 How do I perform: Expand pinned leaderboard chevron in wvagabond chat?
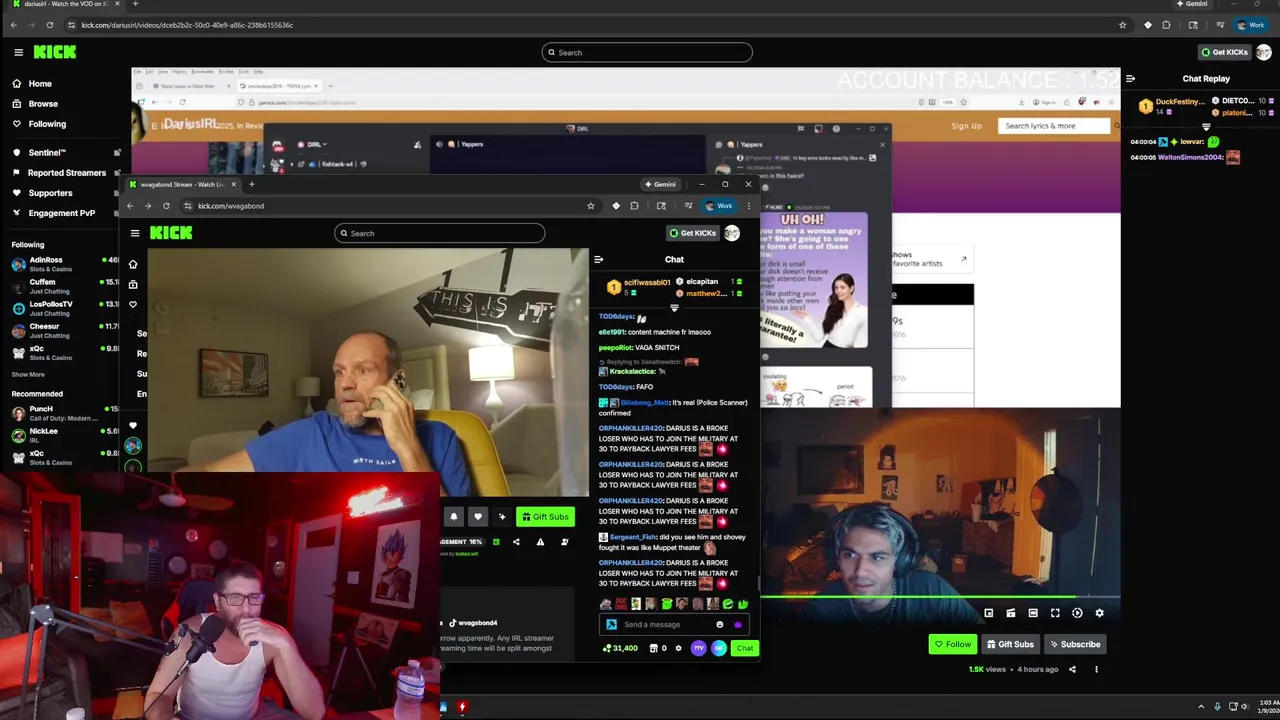pyautogui.click(x=674, y=308)
